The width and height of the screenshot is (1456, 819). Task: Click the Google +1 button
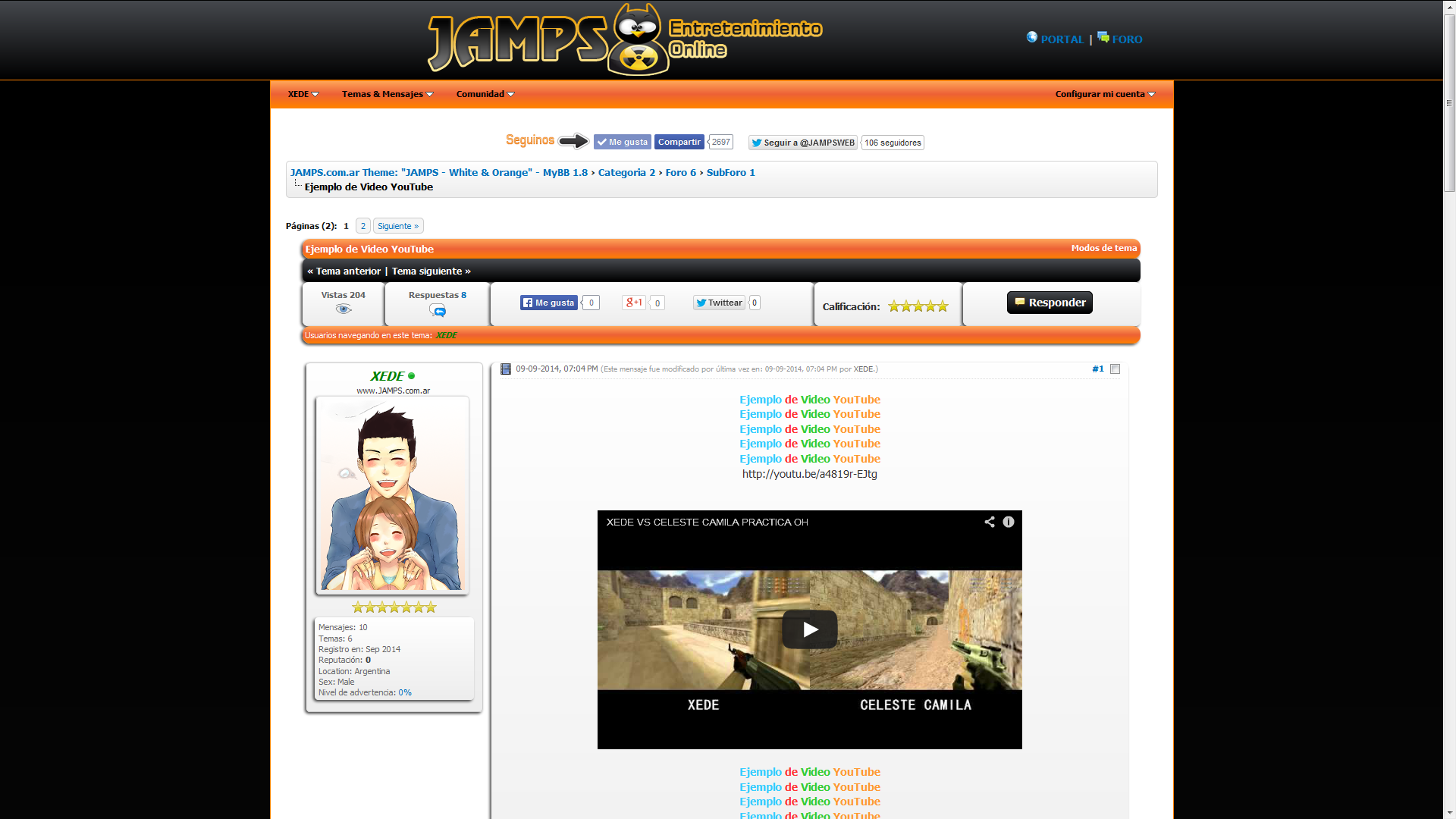point(634,303)
